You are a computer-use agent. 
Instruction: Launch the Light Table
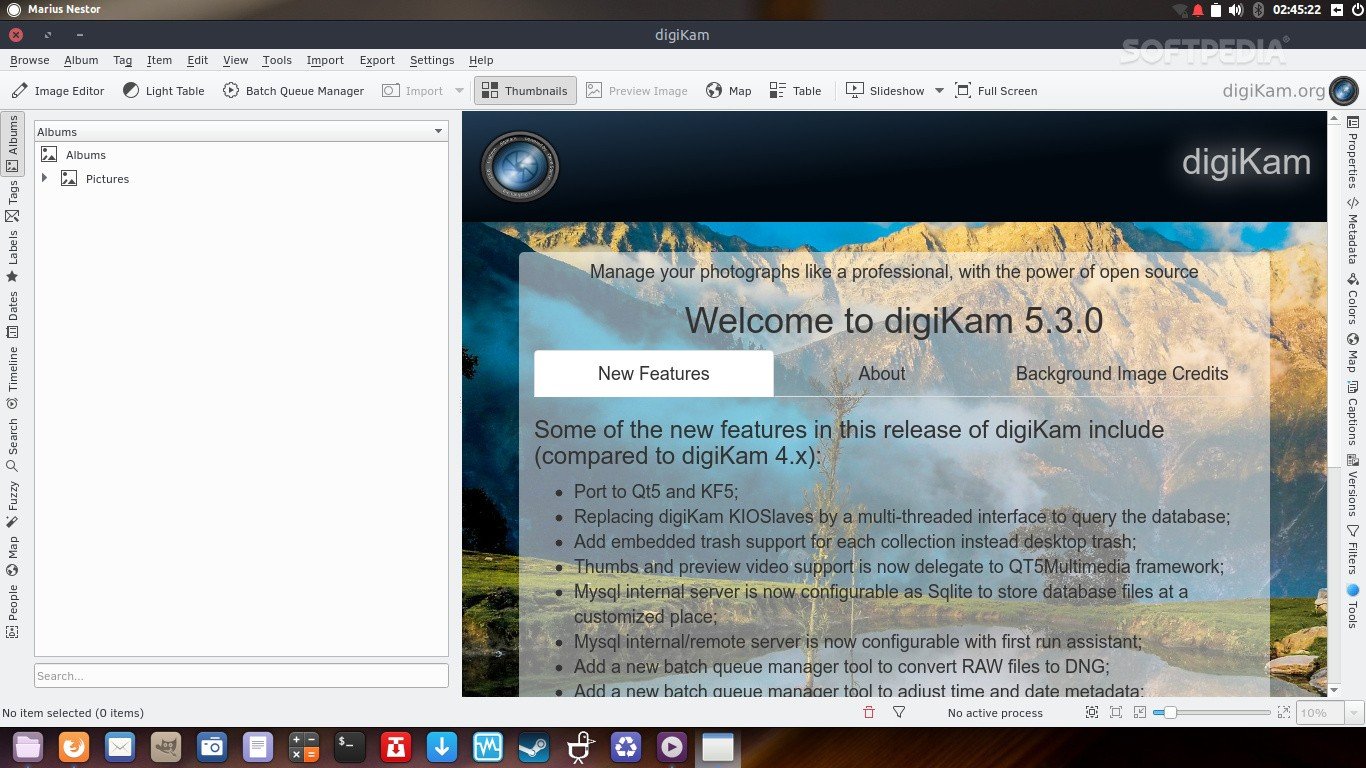[x=164, y=91]
